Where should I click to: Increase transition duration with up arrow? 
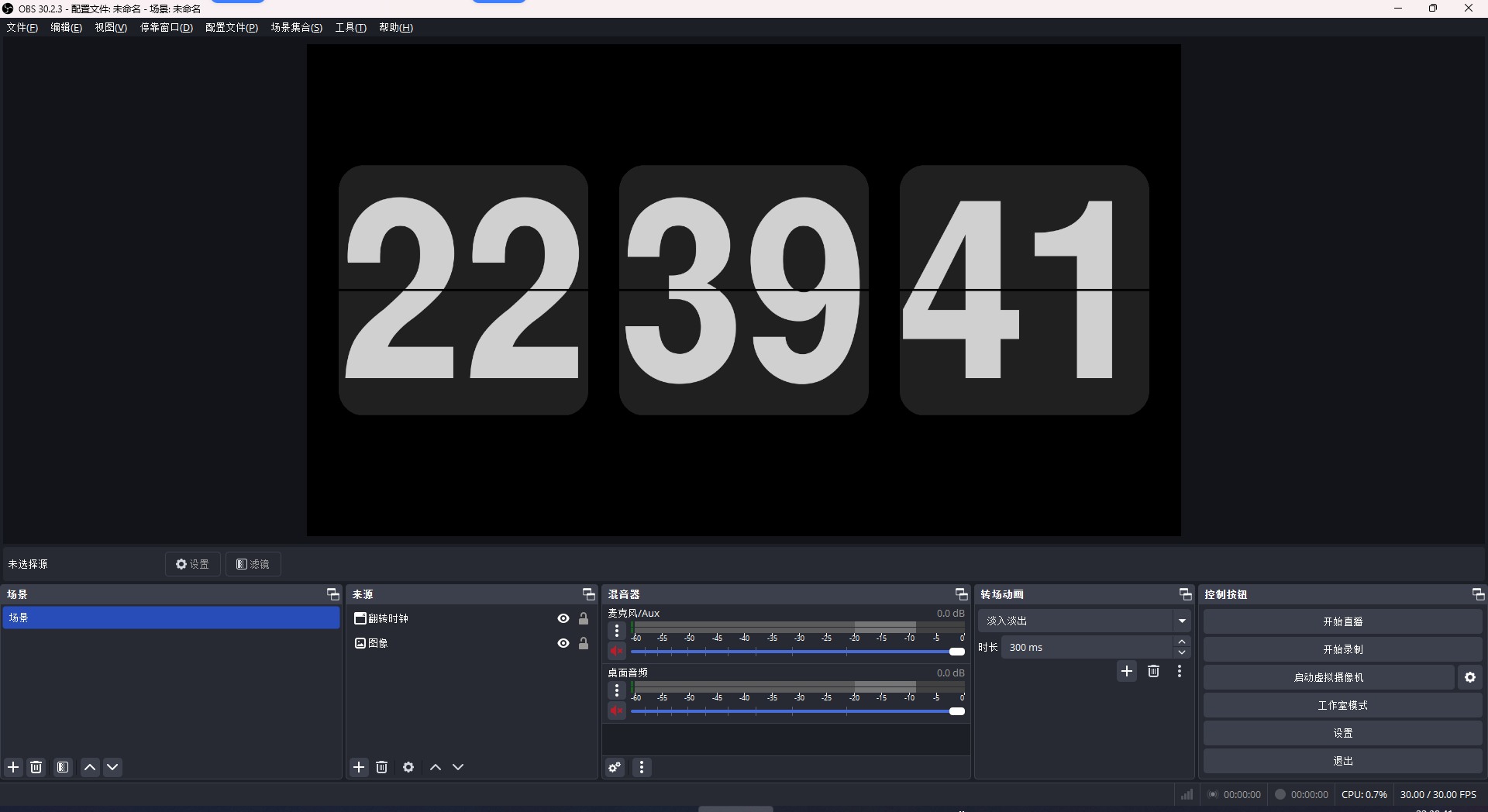[1181, 642]
